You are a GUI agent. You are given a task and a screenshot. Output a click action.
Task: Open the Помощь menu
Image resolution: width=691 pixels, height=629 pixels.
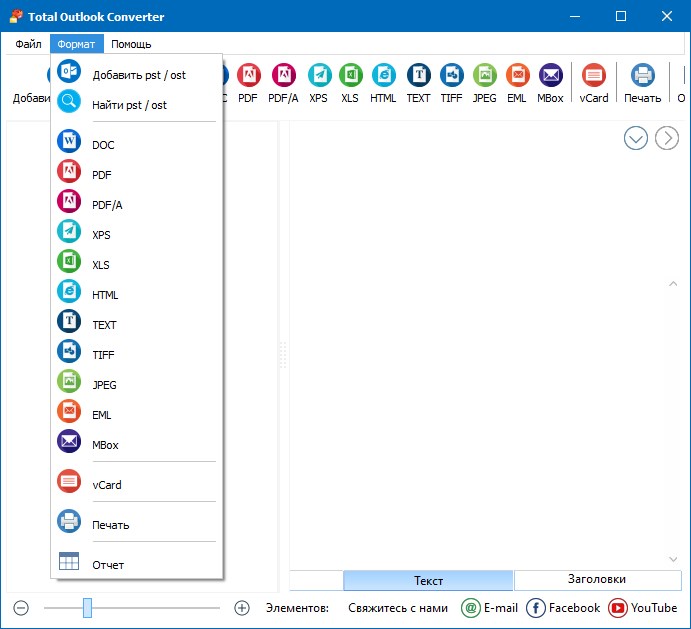tap(131, 44)
